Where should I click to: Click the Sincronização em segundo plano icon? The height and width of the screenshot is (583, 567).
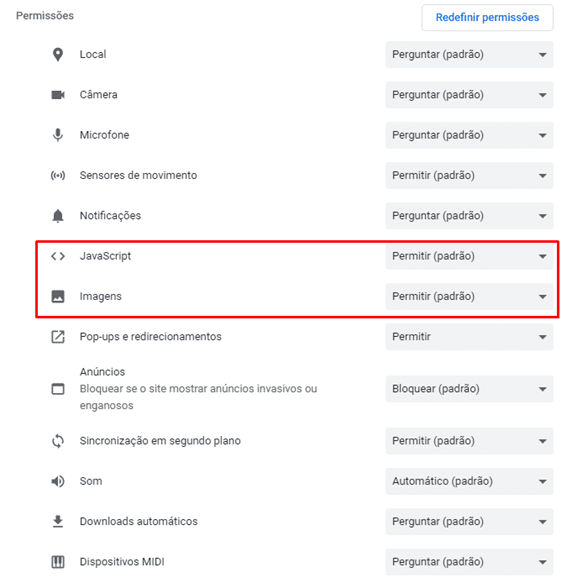(x=58, y=441)
